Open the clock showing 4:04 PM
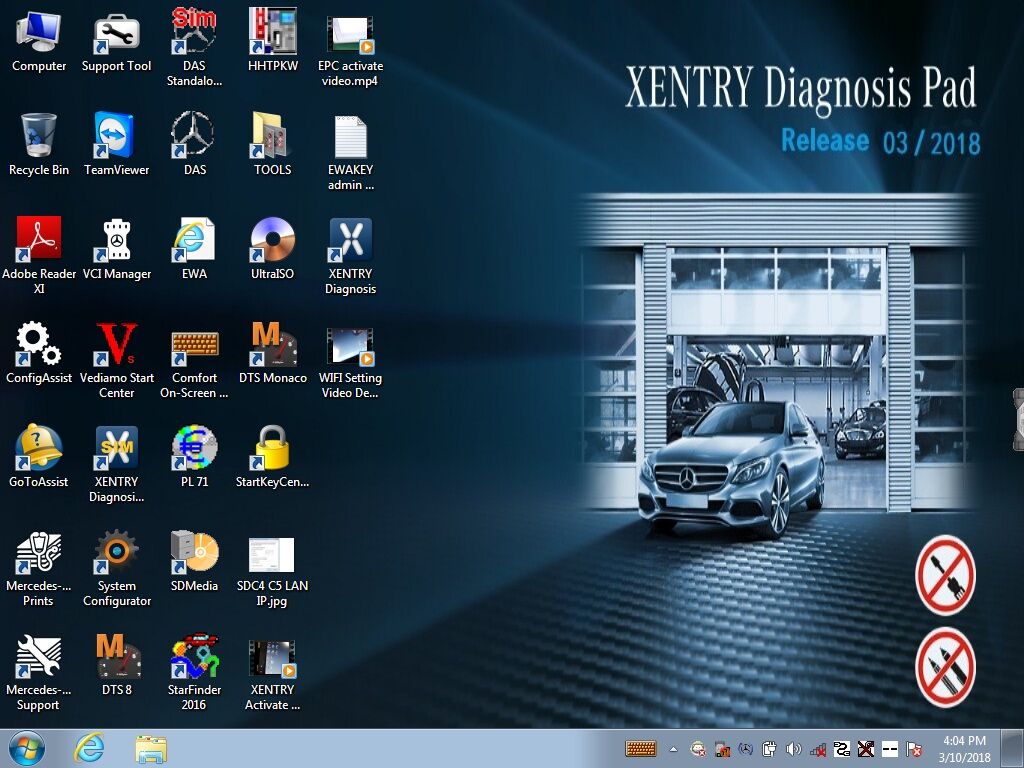This screenshot has width=1024, height=768. tap(965, 748)
